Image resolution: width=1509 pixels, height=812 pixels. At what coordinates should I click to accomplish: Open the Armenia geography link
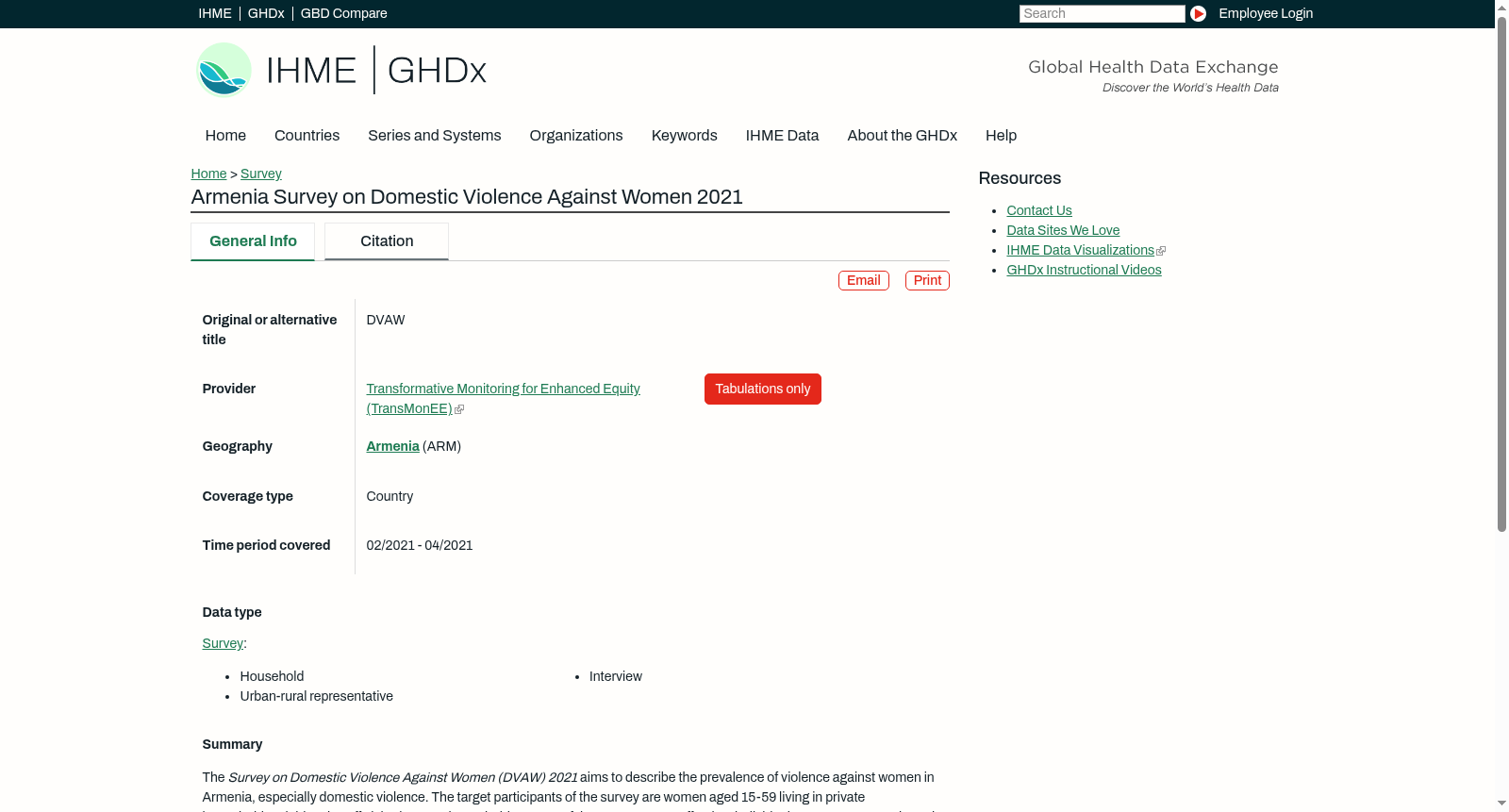[x=393, y=446]
